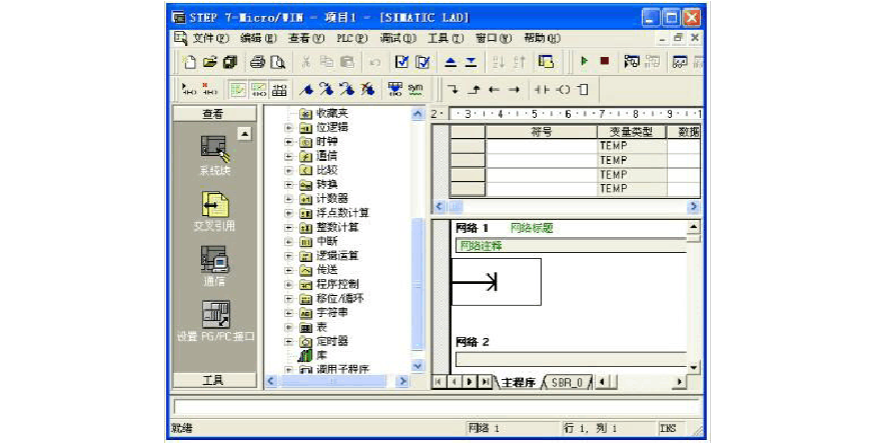Set PLC to RUN with green play icon

point(584,61)
